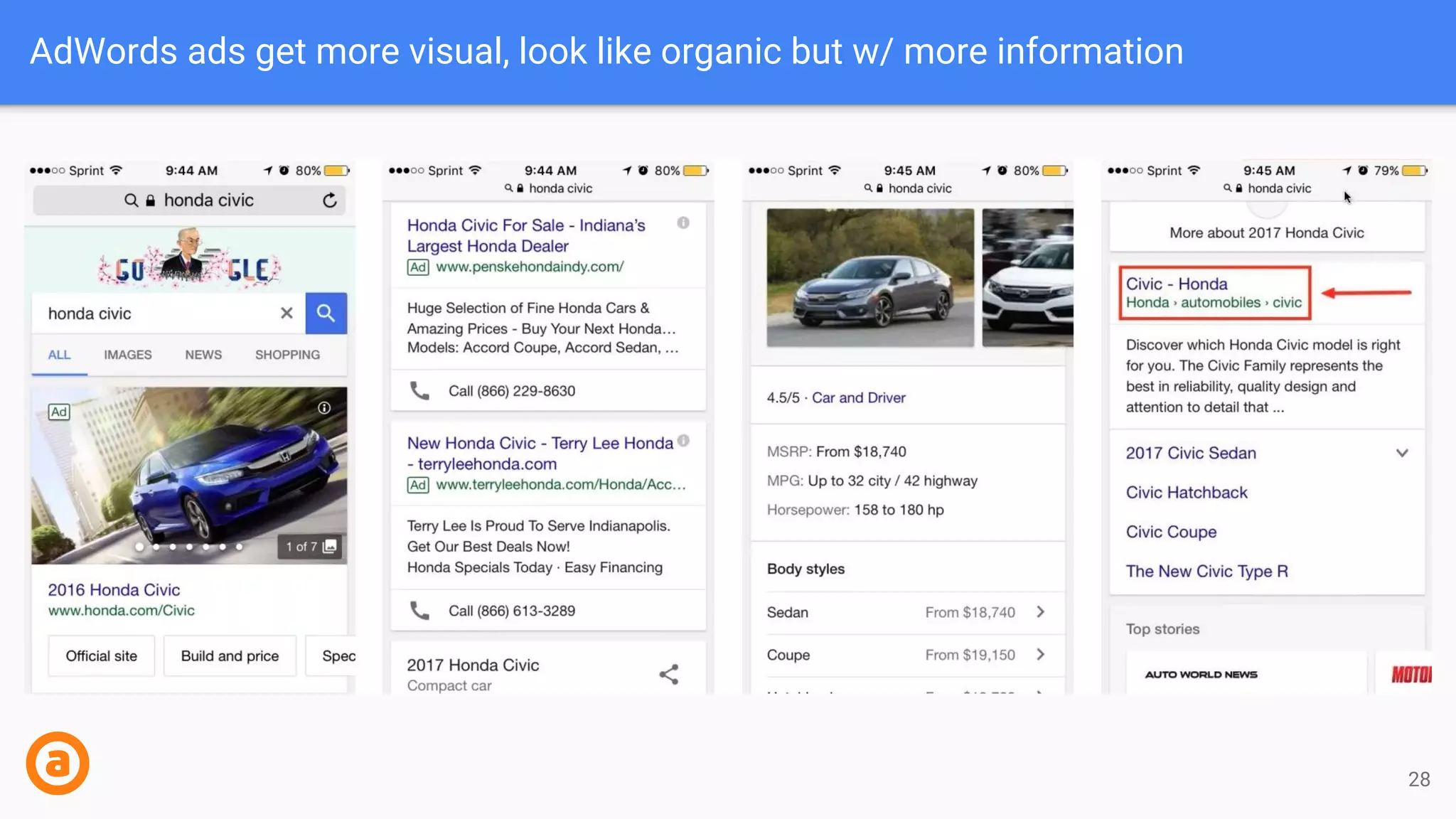
Task: Open info icon beside Terry Lee Honda ad
Action: click(683, 440)
